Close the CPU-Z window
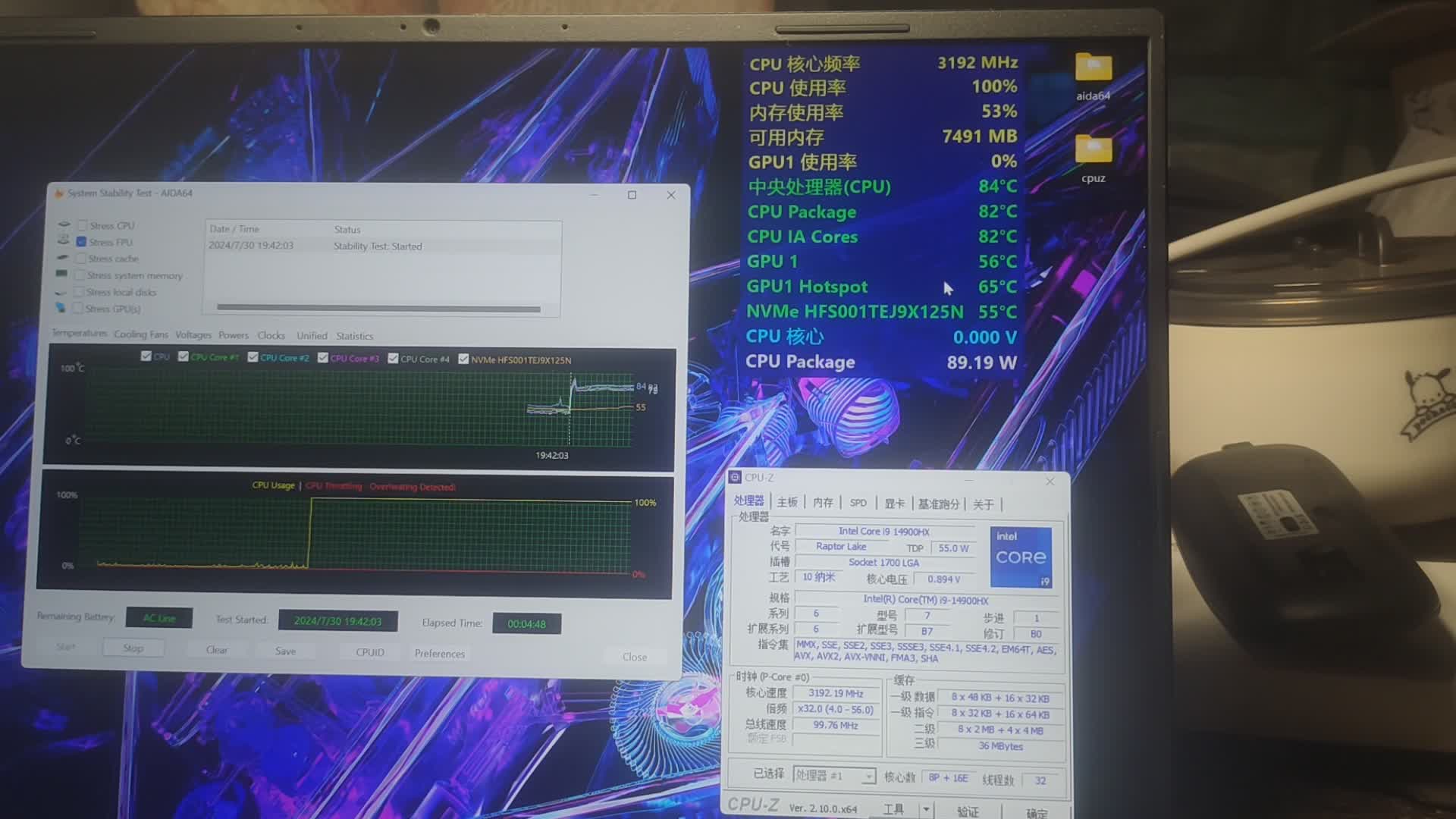This screenshot has width=1456, height=819. 1050,482
